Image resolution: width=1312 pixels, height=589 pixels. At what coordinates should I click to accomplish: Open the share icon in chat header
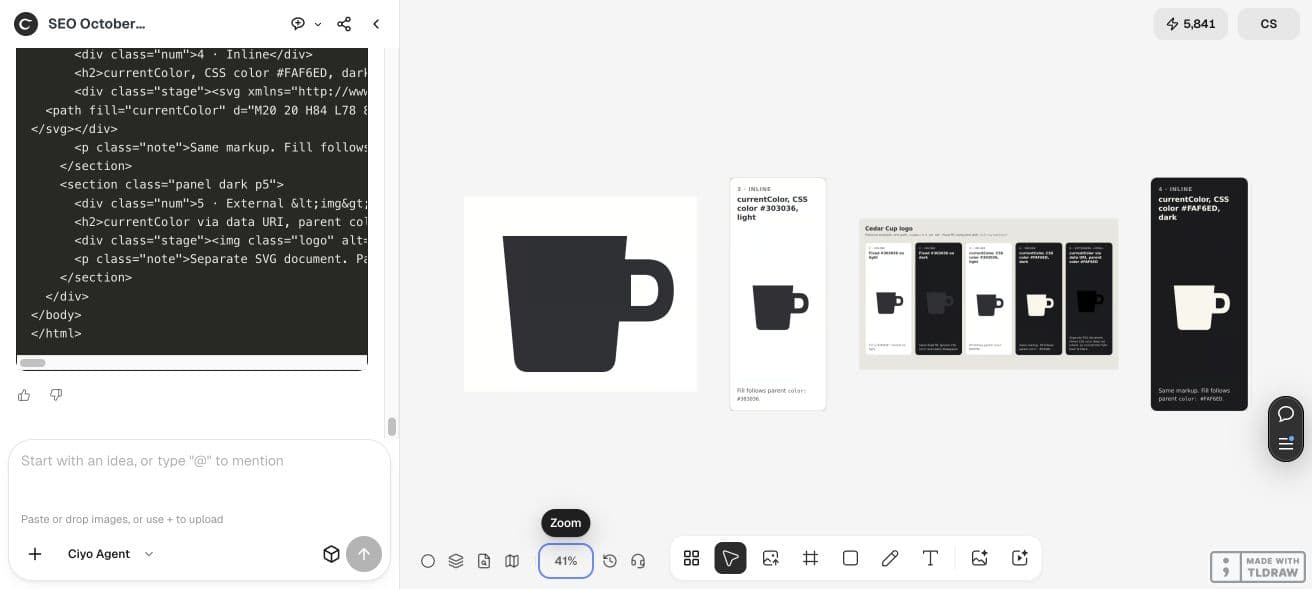(344, 24)
